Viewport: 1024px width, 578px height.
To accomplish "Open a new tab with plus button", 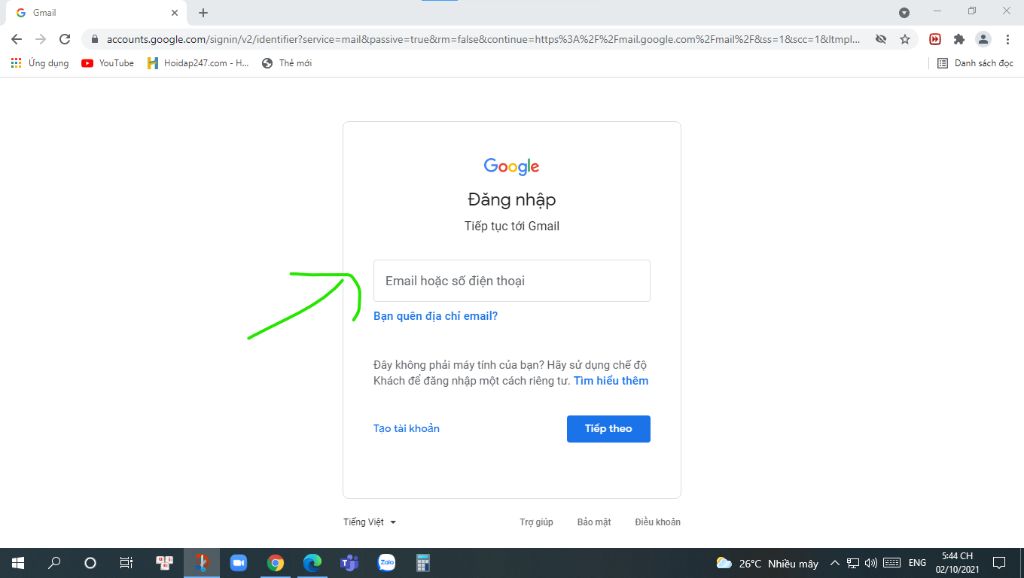I will pos(203,12).
